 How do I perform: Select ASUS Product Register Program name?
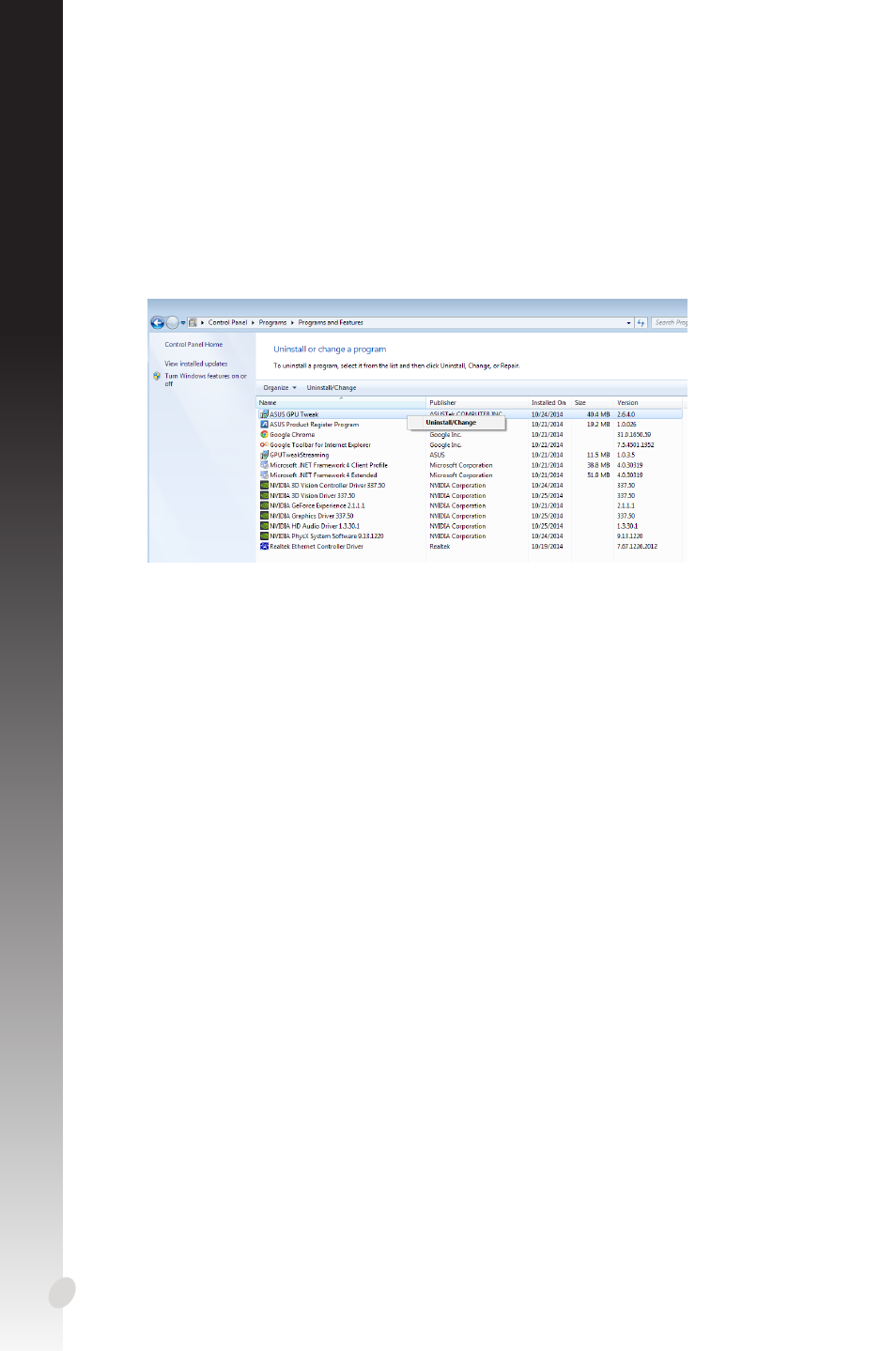point(315,425)
